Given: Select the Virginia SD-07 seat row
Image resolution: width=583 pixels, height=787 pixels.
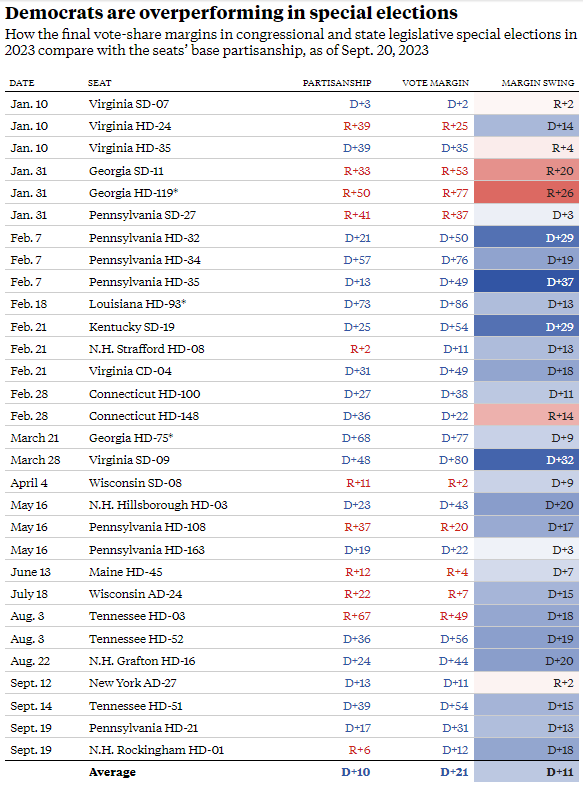Looking at the screenshot, I should [x=292, y=104].
